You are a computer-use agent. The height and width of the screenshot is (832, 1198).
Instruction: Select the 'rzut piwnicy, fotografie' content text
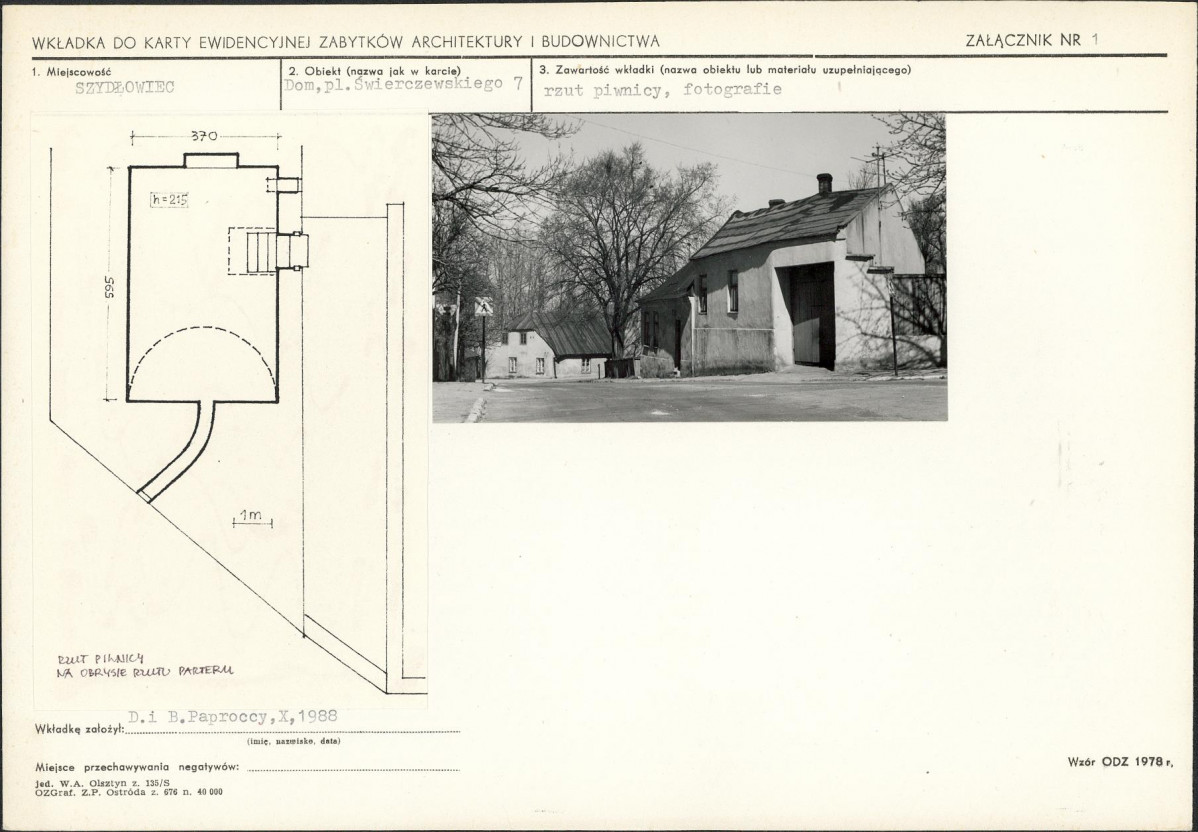(x=662, y=89)
